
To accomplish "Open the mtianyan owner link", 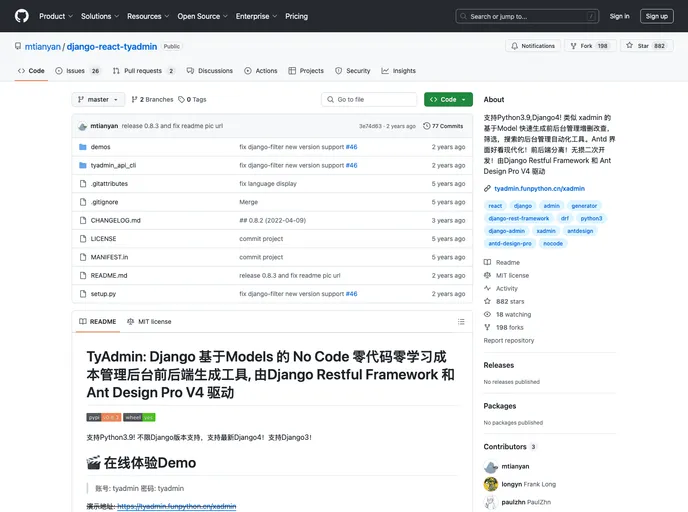I will pyautogui.click(x=43, y=47).
